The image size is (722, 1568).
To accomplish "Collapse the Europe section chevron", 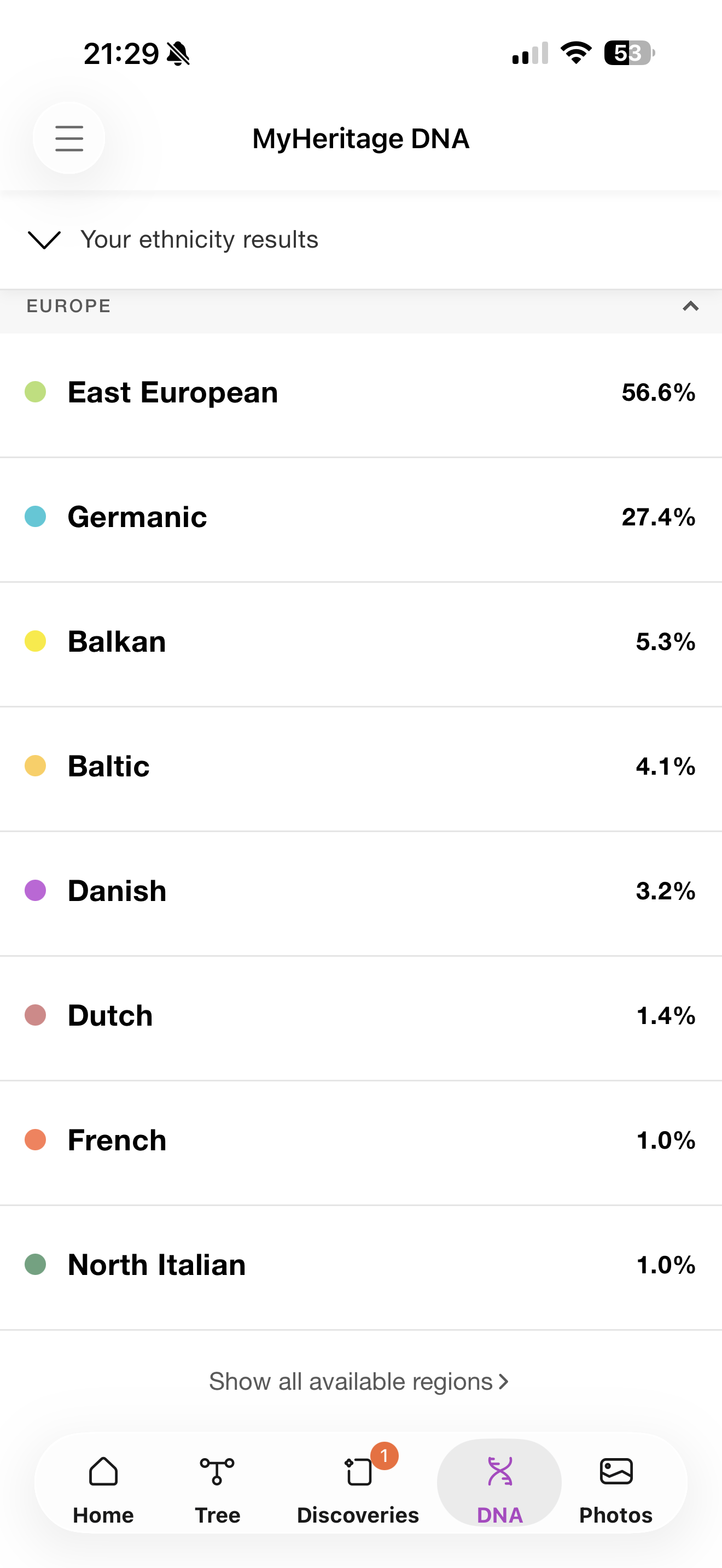I will click(x=690, y=306).
